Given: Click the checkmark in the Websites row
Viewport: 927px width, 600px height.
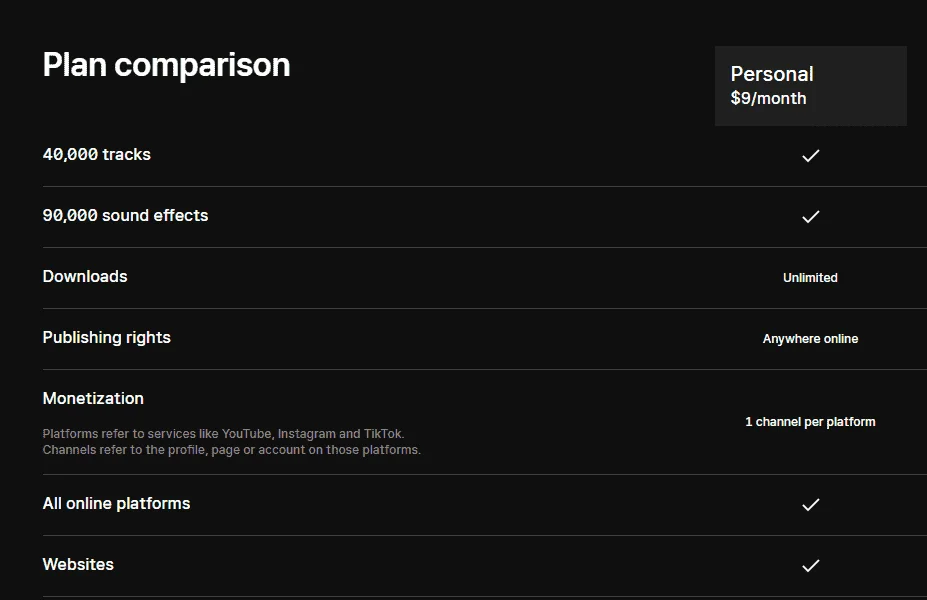Looking at the screenshot, I should click(x=811, y=565).
